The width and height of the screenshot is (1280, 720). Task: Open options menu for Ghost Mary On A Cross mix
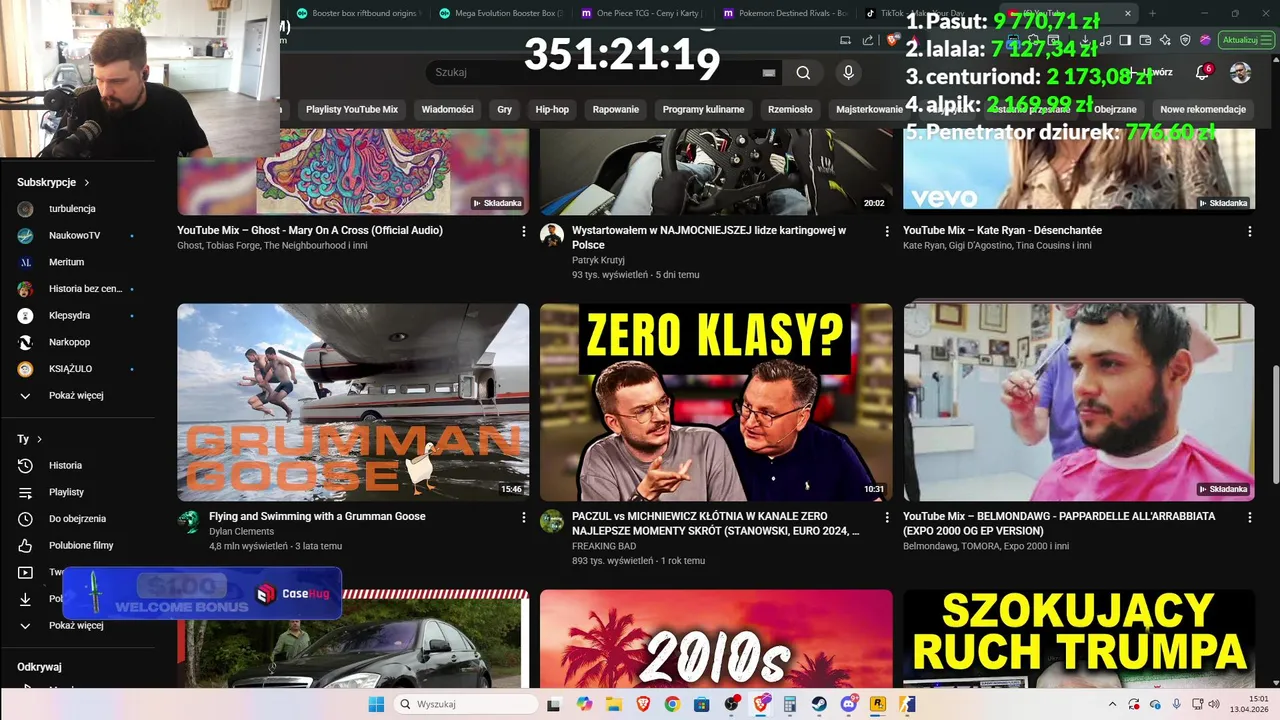click(523, 231)
